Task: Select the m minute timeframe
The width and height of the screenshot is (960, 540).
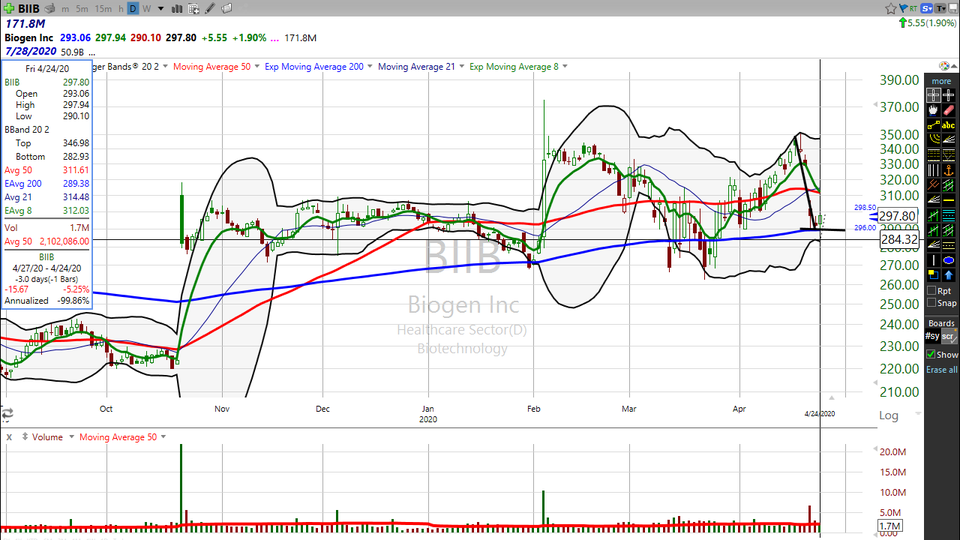Action: click(66, 9)
